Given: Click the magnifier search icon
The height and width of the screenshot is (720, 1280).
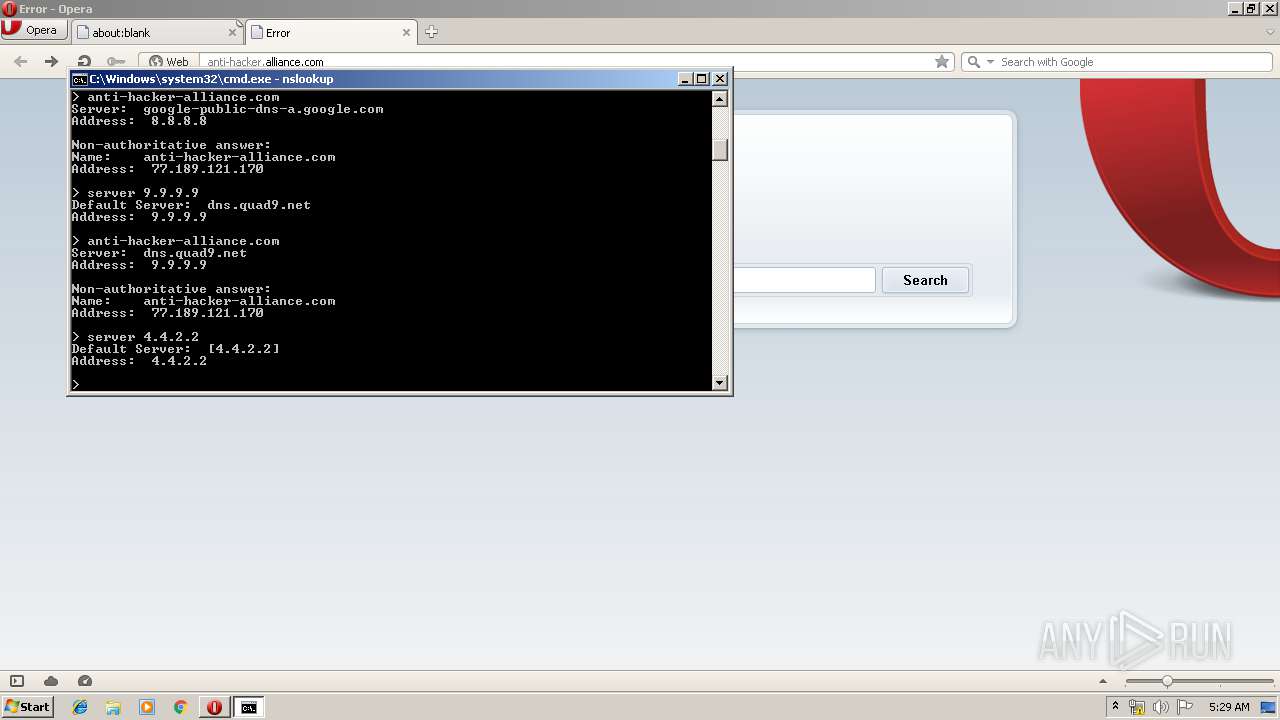Looking at the screenshot, I should [x=974, y=62].
